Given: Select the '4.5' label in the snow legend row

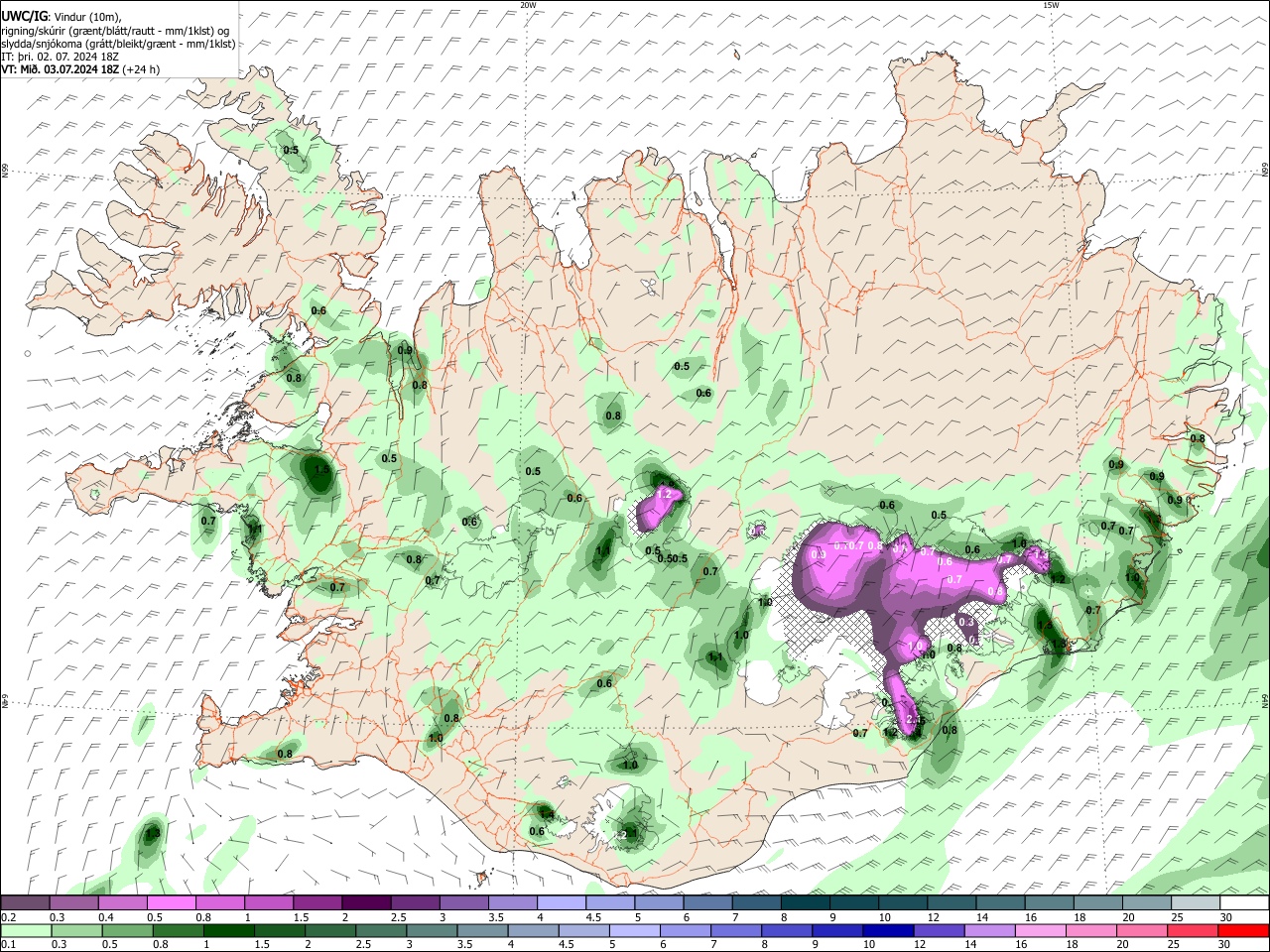Looking at the screenshot, I should tap(592, 916).
